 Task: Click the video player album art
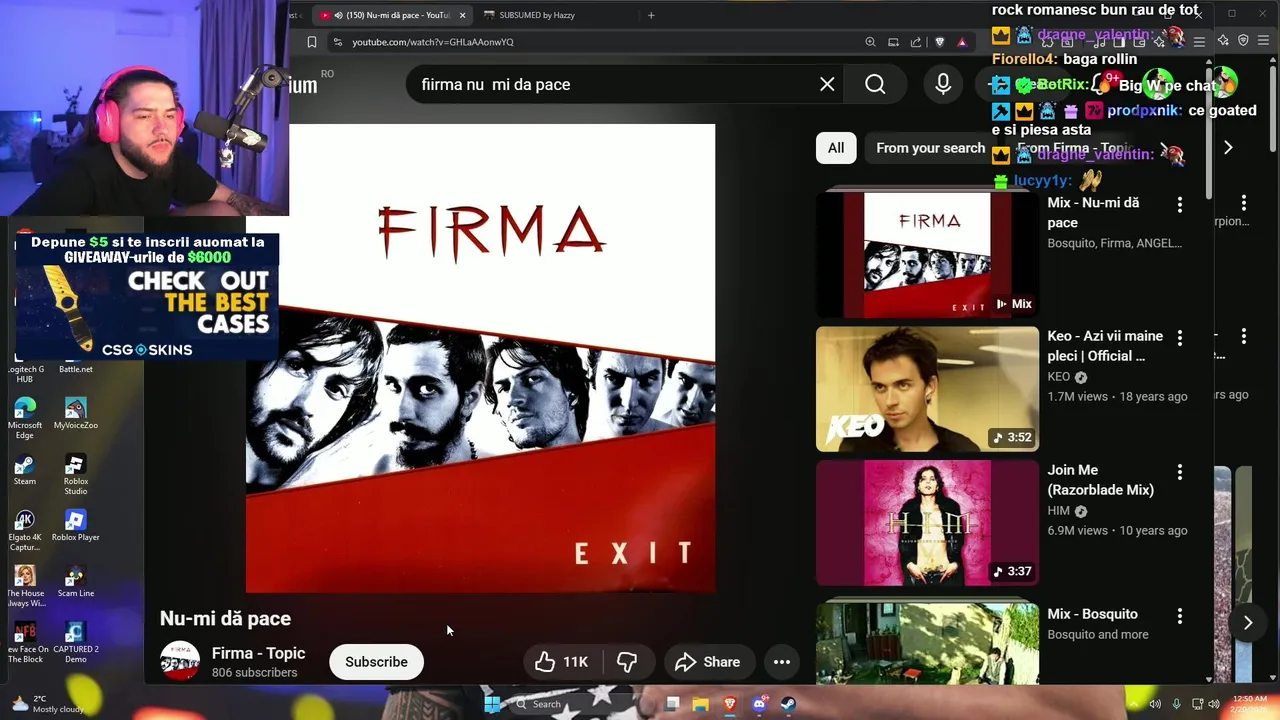coord(480,358)
